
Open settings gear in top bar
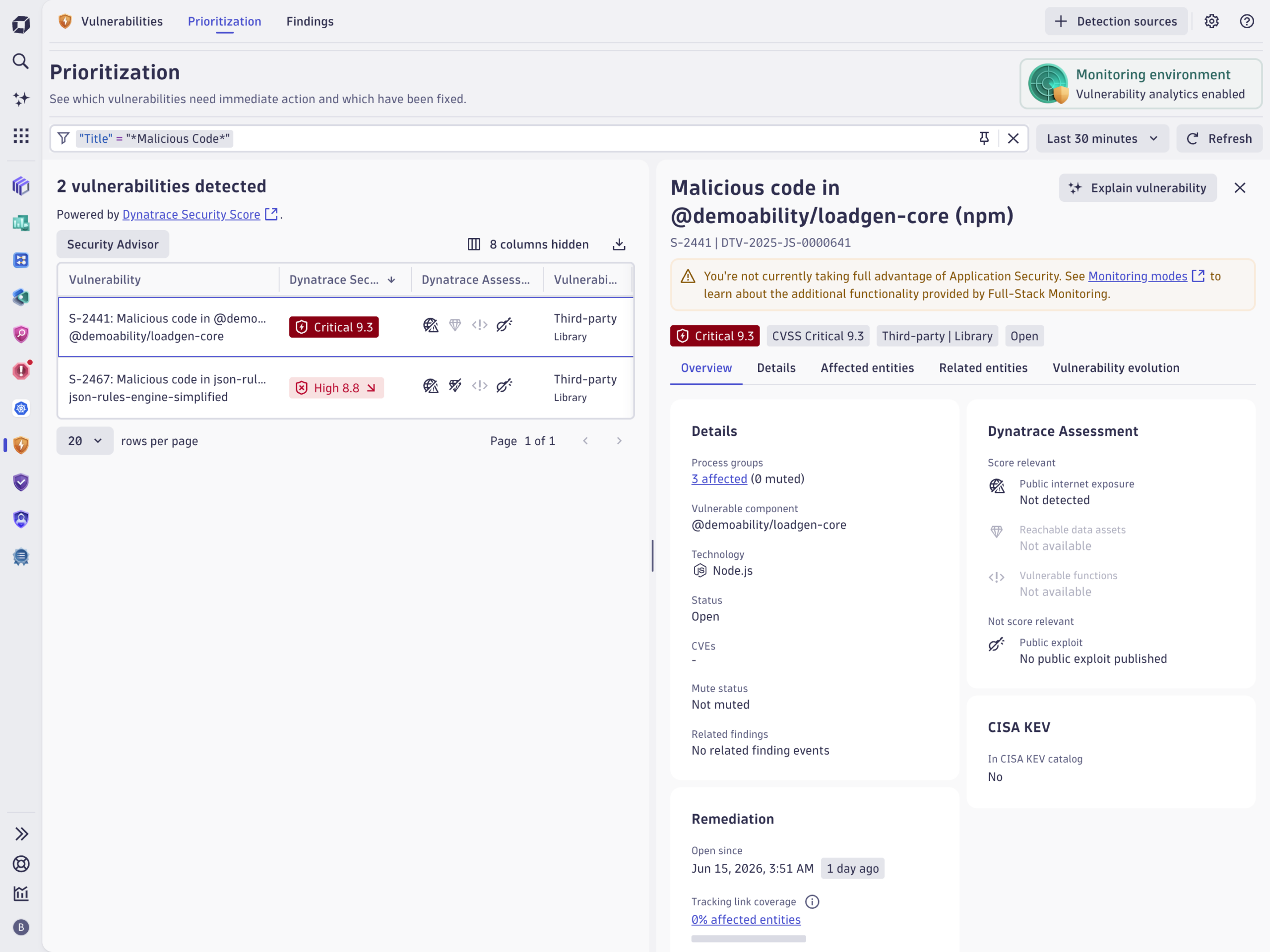pyautogui.click(x=1211, y=21)
